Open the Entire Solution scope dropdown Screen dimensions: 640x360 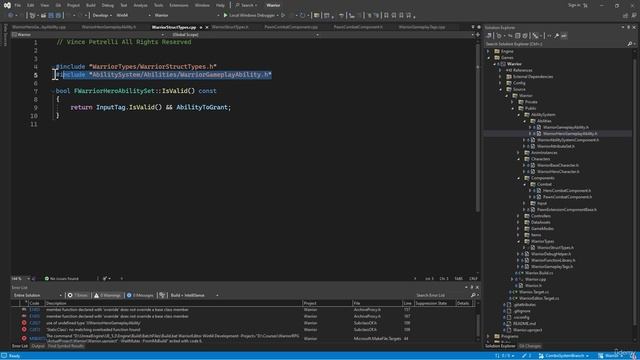tap(38, 295)
